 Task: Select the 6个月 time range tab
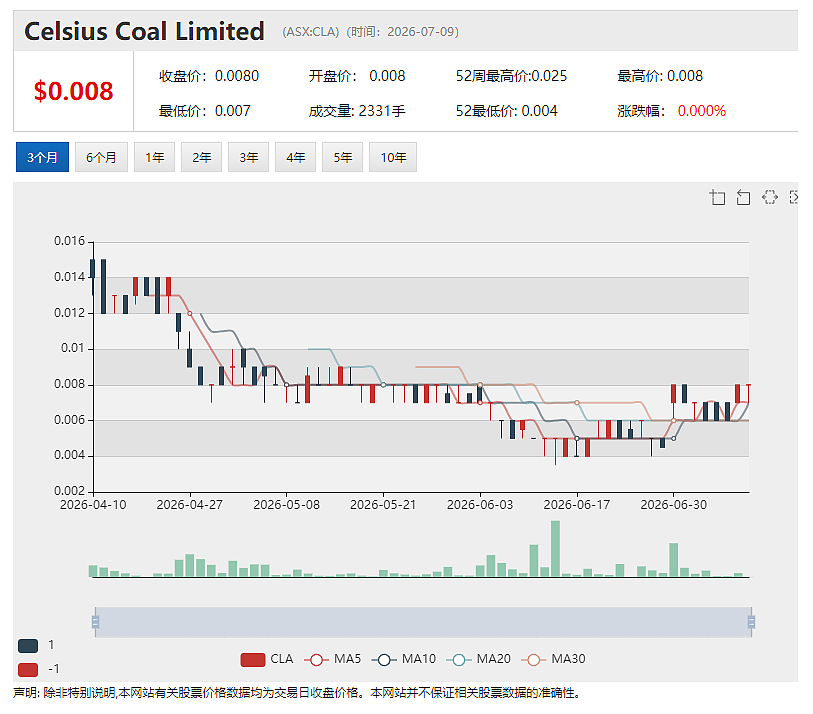click(x=101, y=157)
